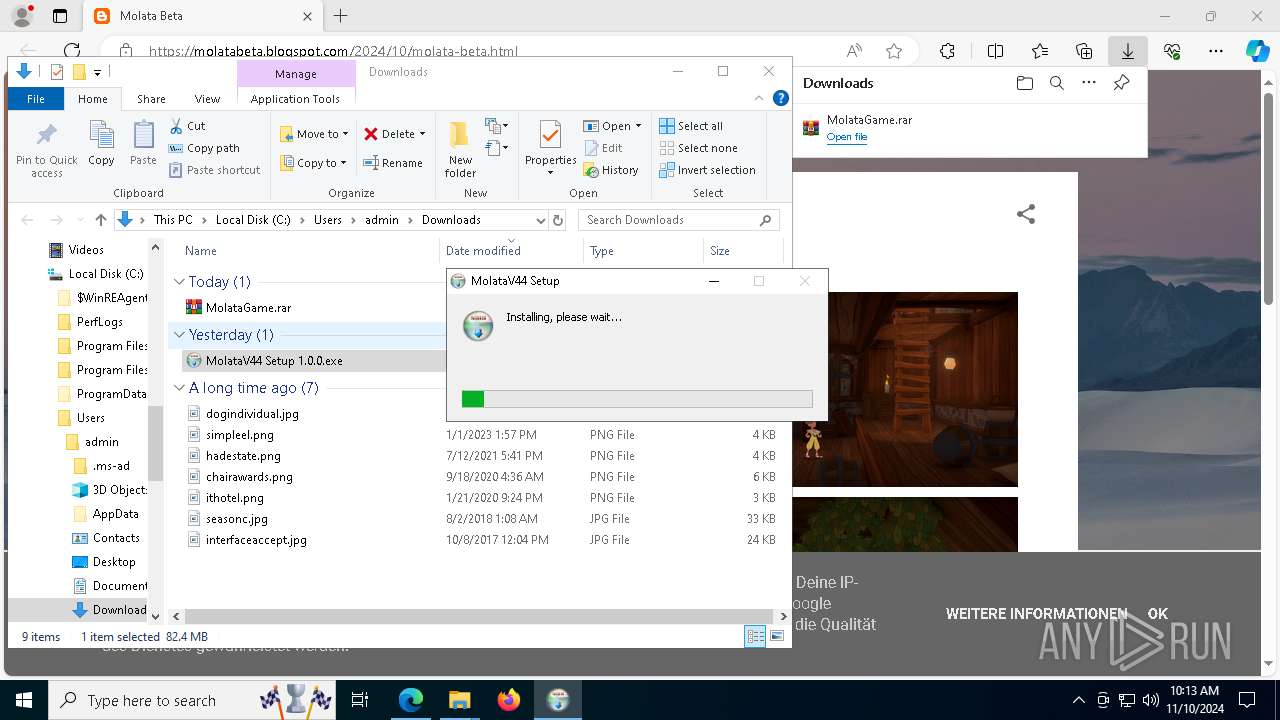Open Application Tools tab
1280x720 pixels.
[x=295, y=99]
